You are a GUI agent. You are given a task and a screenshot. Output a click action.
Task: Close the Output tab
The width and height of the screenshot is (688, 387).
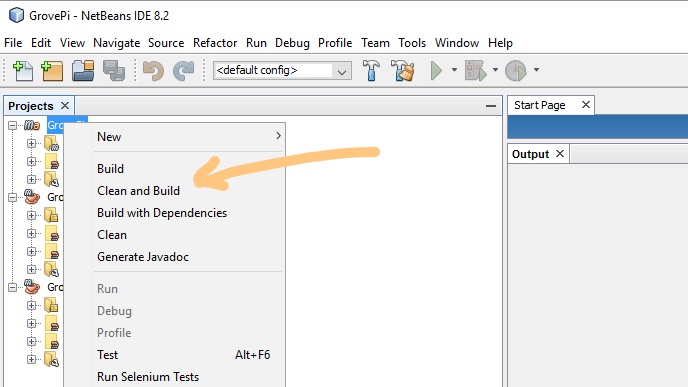pos(560,154)
